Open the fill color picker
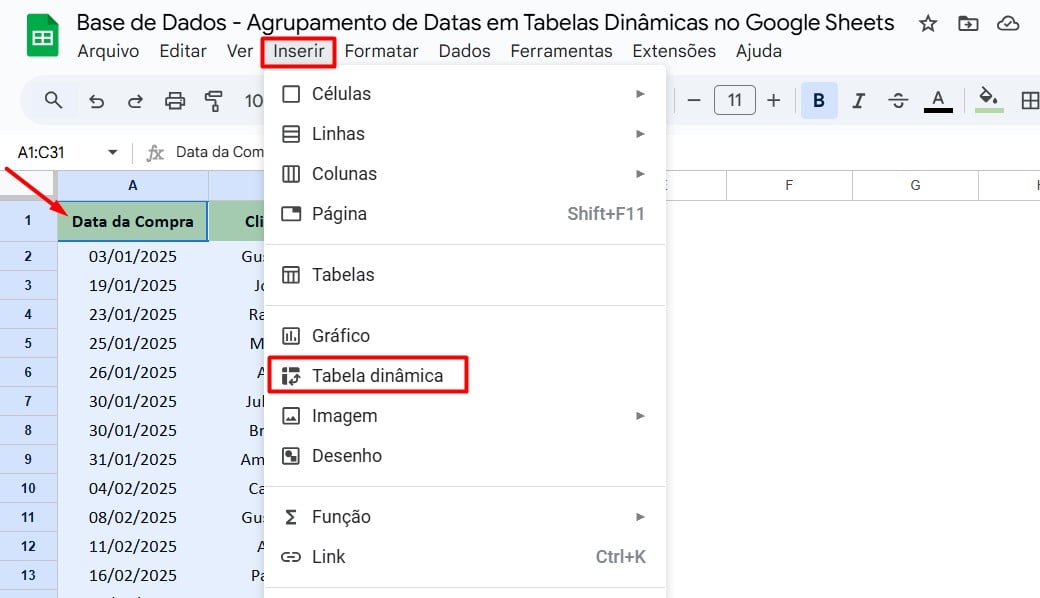The height and width of the screenshot is (598, 1040). coord(988,101)
